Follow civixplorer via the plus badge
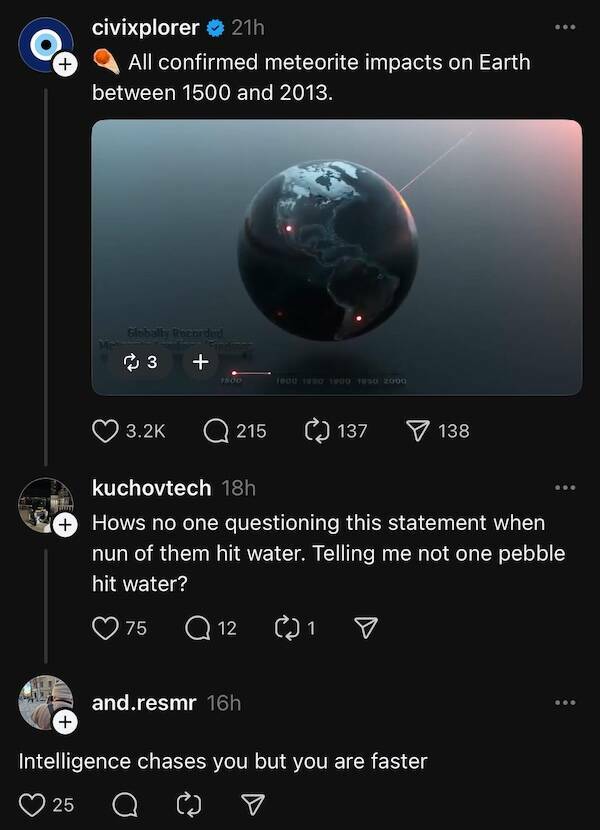The height and width of the screenshot is (830, 600). [63, 63]
